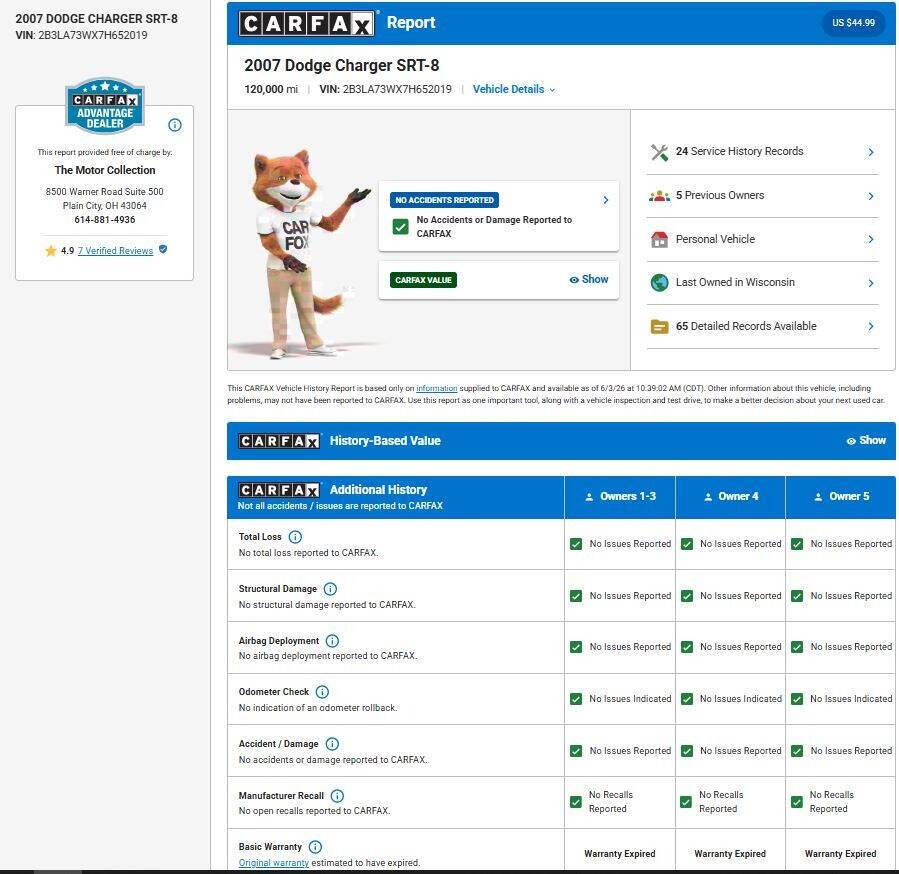Open the Original warranty link
The width and height of the screenshot is (899, 874).
tap(273, 863)
